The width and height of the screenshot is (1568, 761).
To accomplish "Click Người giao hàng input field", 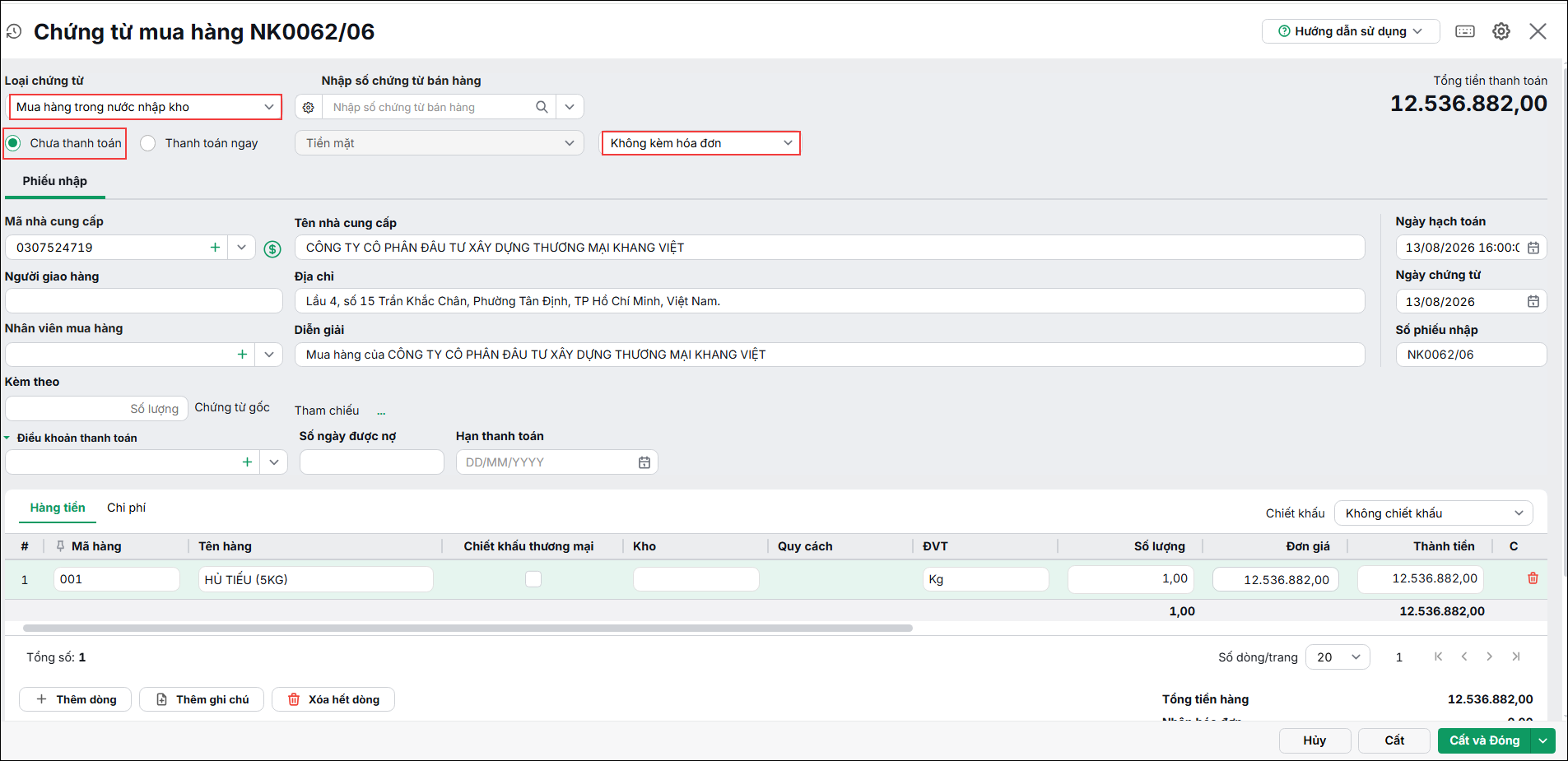I will pos(144,301).
